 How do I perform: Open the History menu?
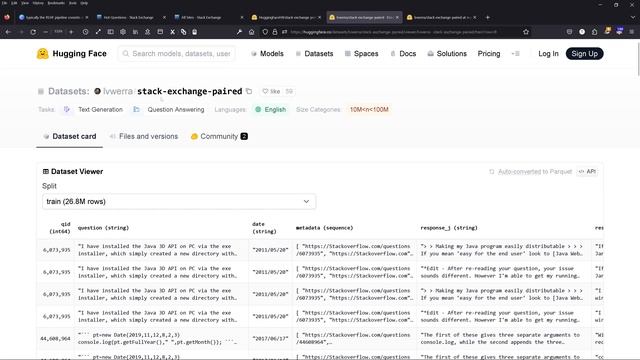coord(38,3)
